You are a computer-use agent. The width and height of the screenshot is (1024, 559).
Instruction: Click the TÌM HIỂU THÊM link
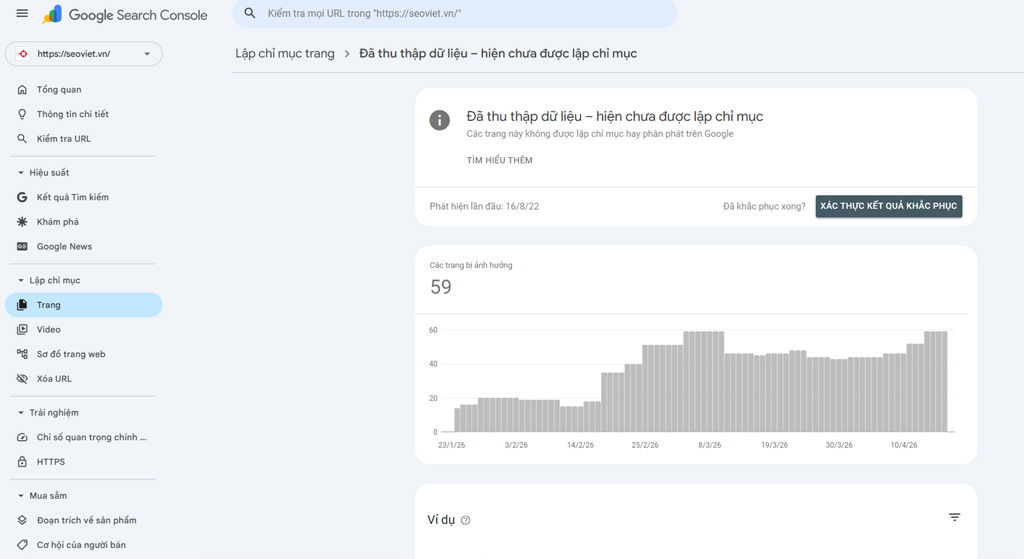(499, 161)
